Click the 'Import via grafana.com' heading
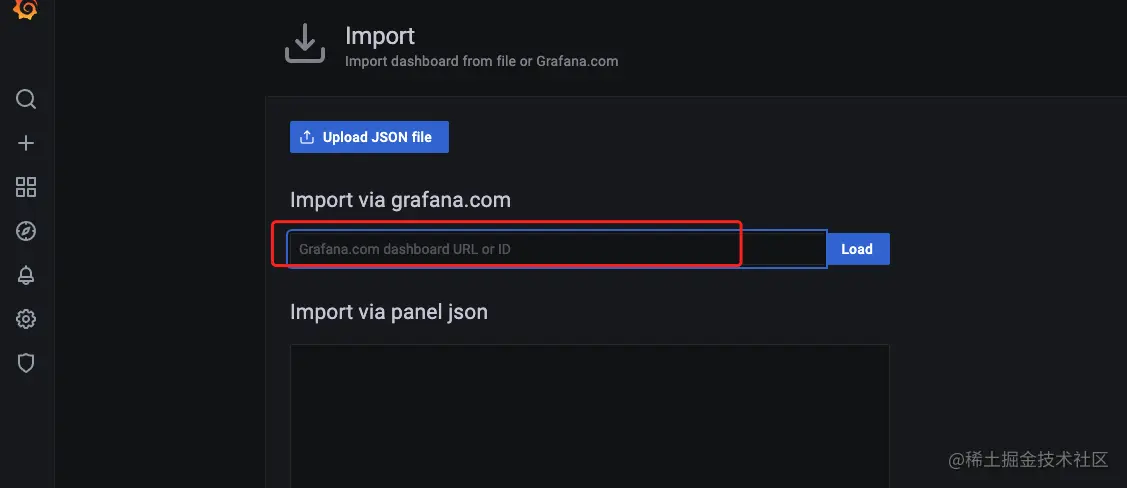1127x488 pixels. coord(400,200)
